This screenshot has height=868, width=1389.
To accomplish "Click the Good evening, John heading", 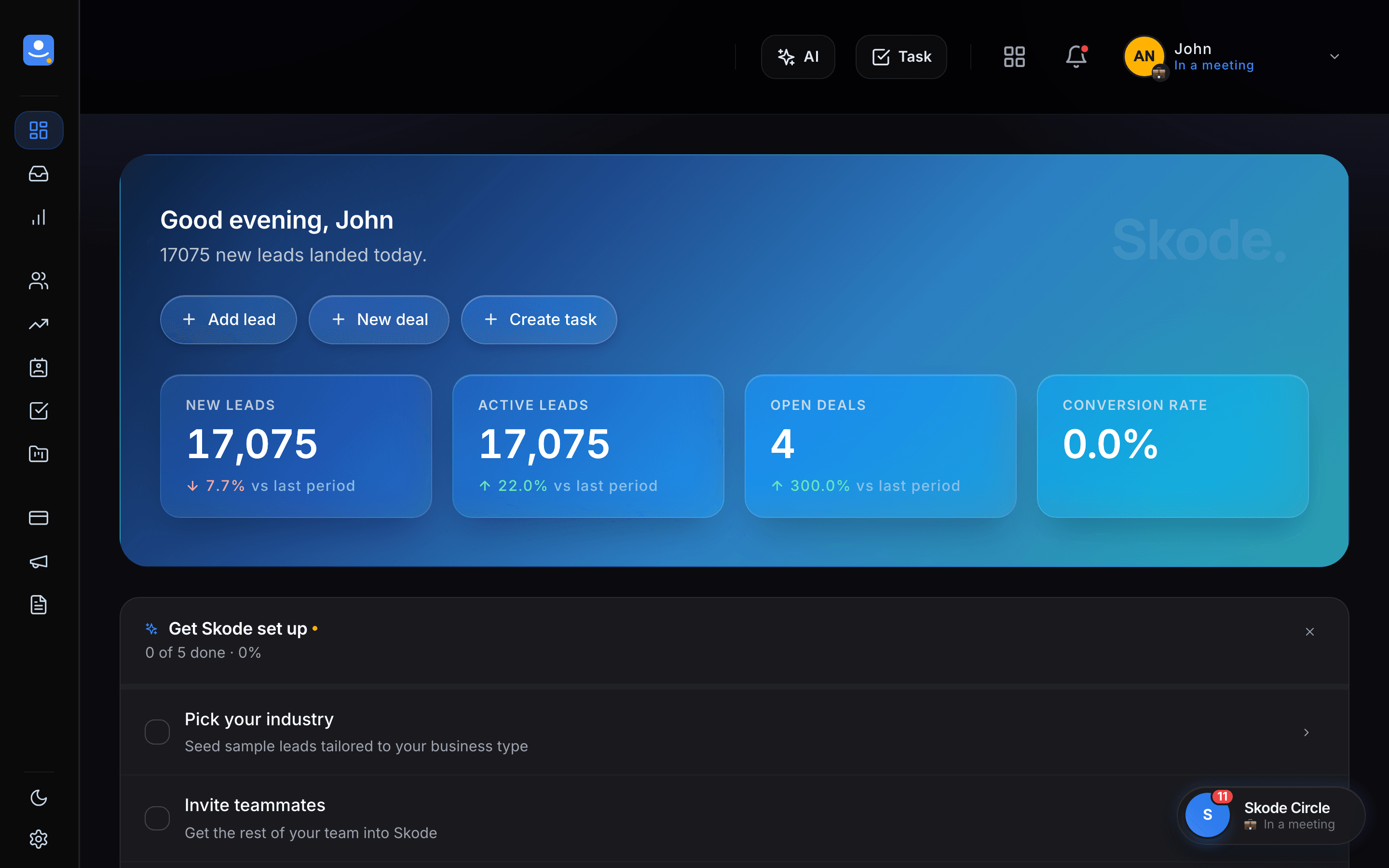I will (277, 220).
